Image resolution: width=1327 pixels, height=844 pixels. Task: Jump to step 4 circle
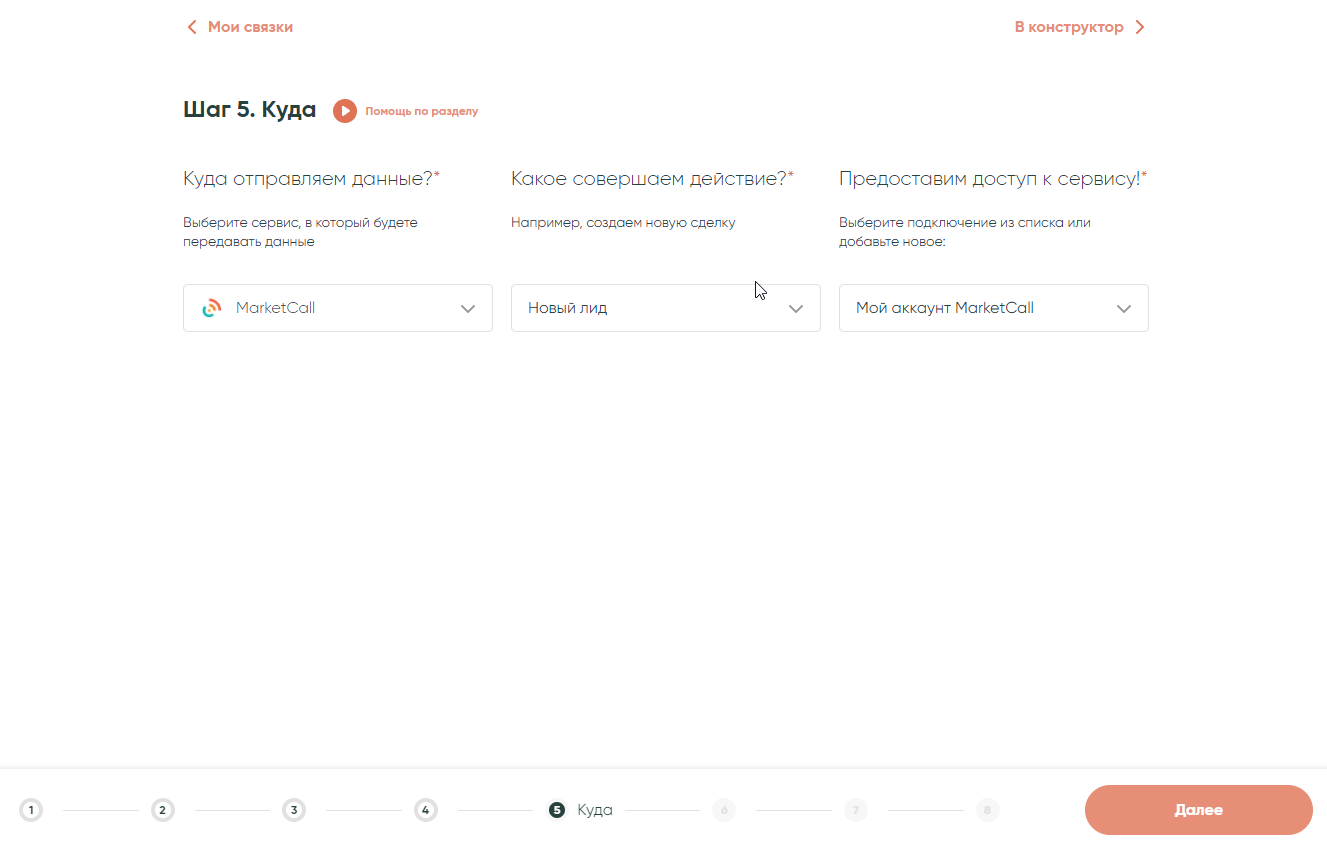point(425,810)
